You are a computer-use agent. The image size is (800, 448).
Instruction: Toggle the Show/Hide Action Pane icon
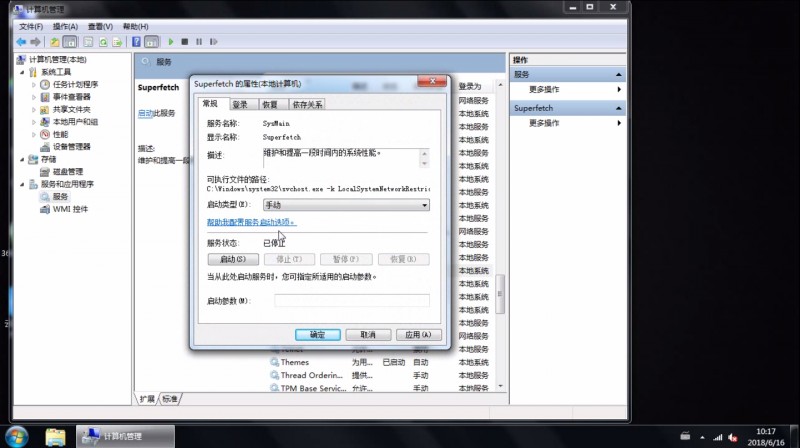click(x=152, y=42)
